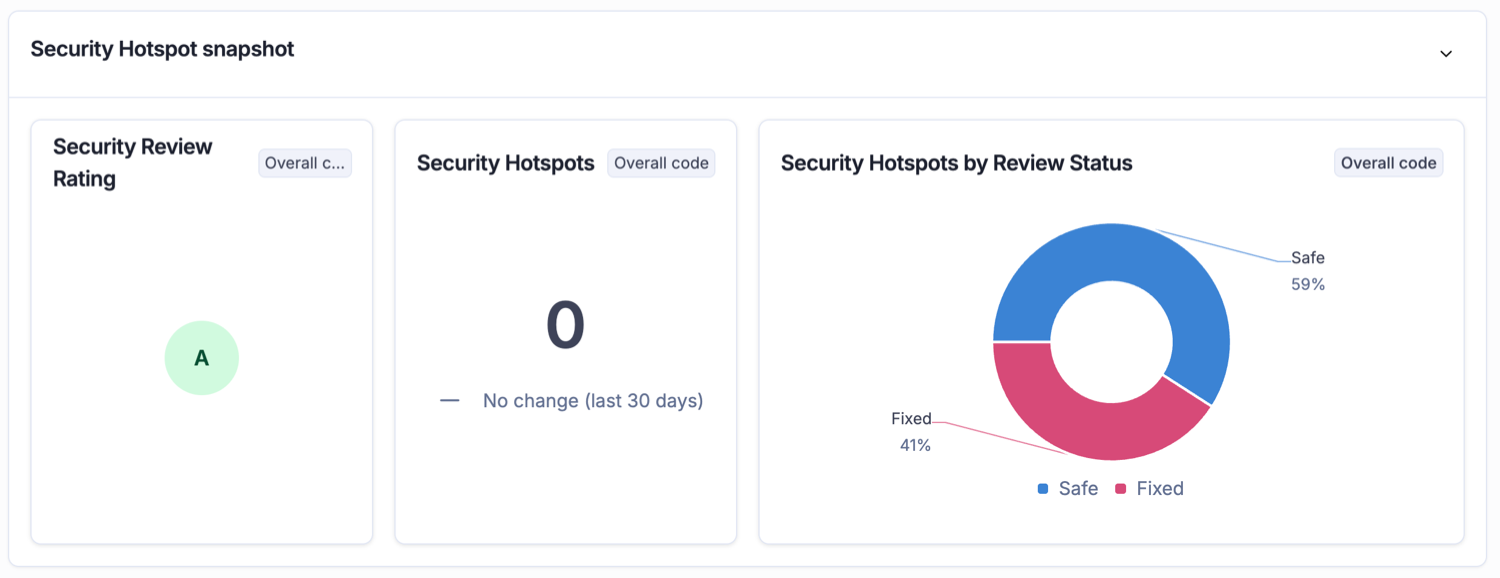This screenshot has height=578, width=1500.
Task: Collapse the Security Hotspot snapshot panel
Action: [x=1445, y=54]
